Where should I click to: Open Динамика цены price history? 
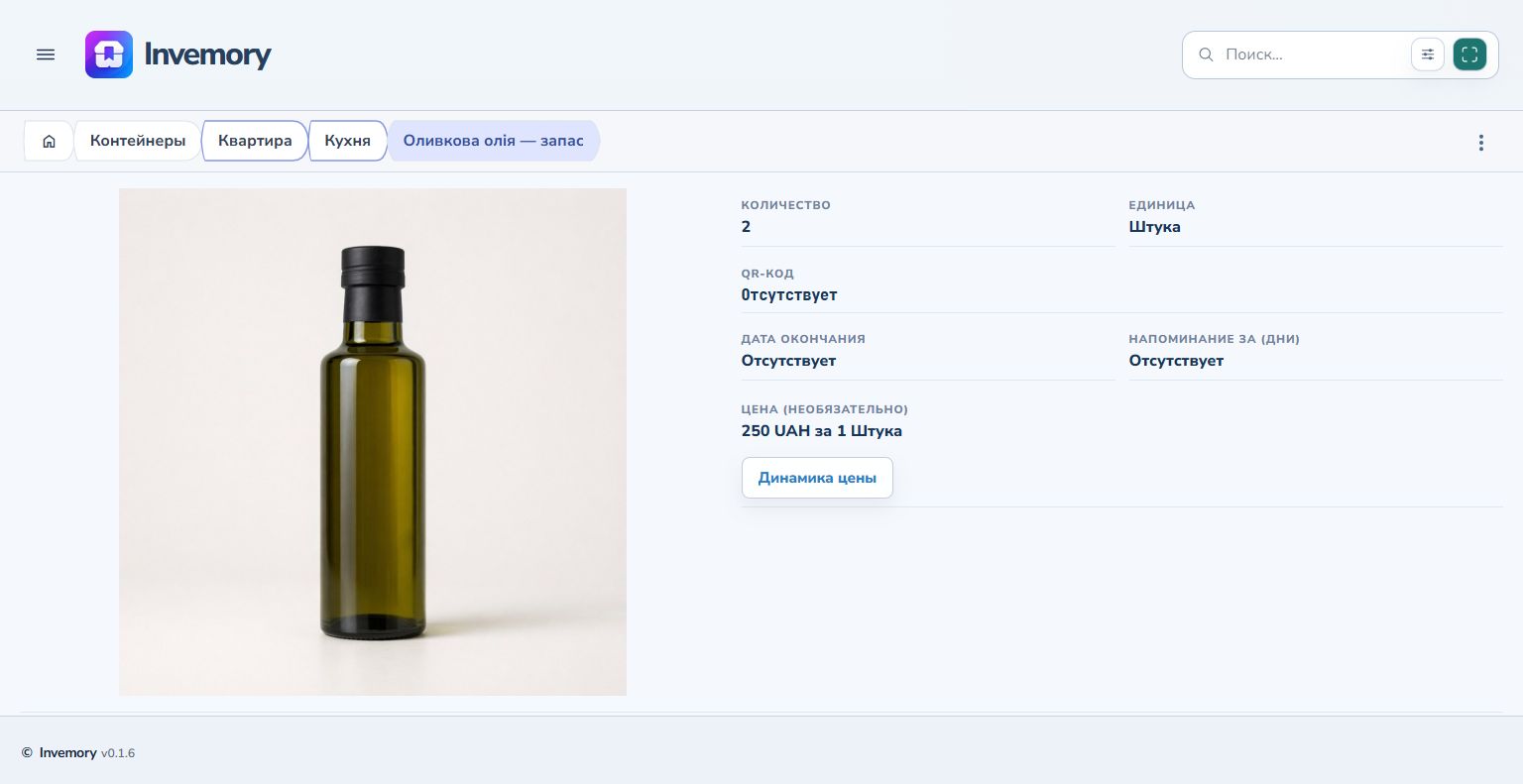coord(817,478)
